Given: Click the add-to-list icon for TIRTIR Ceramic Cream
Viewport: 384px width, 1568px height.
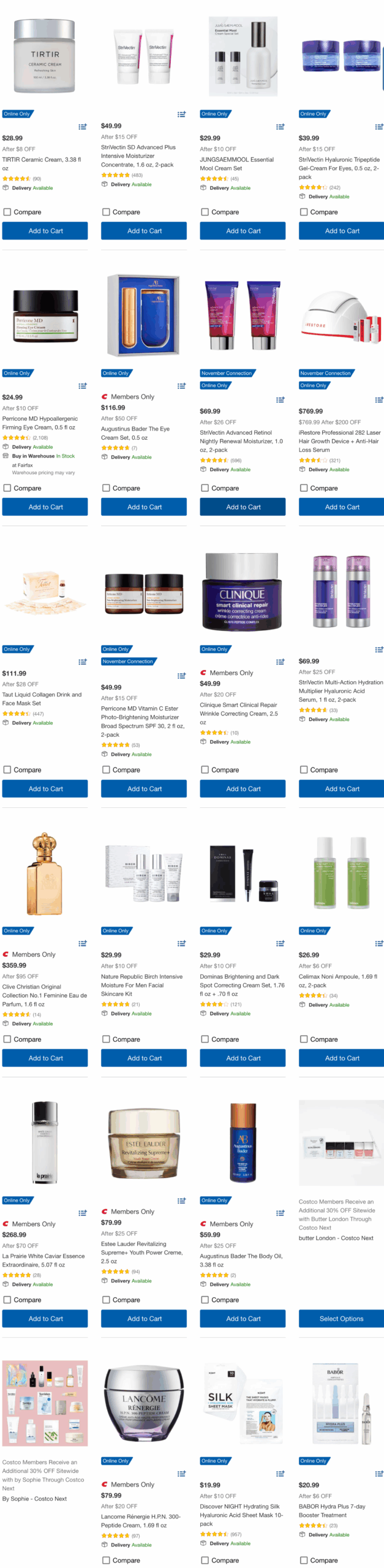Looking at the screenshot, I should (x=83, y=127).
